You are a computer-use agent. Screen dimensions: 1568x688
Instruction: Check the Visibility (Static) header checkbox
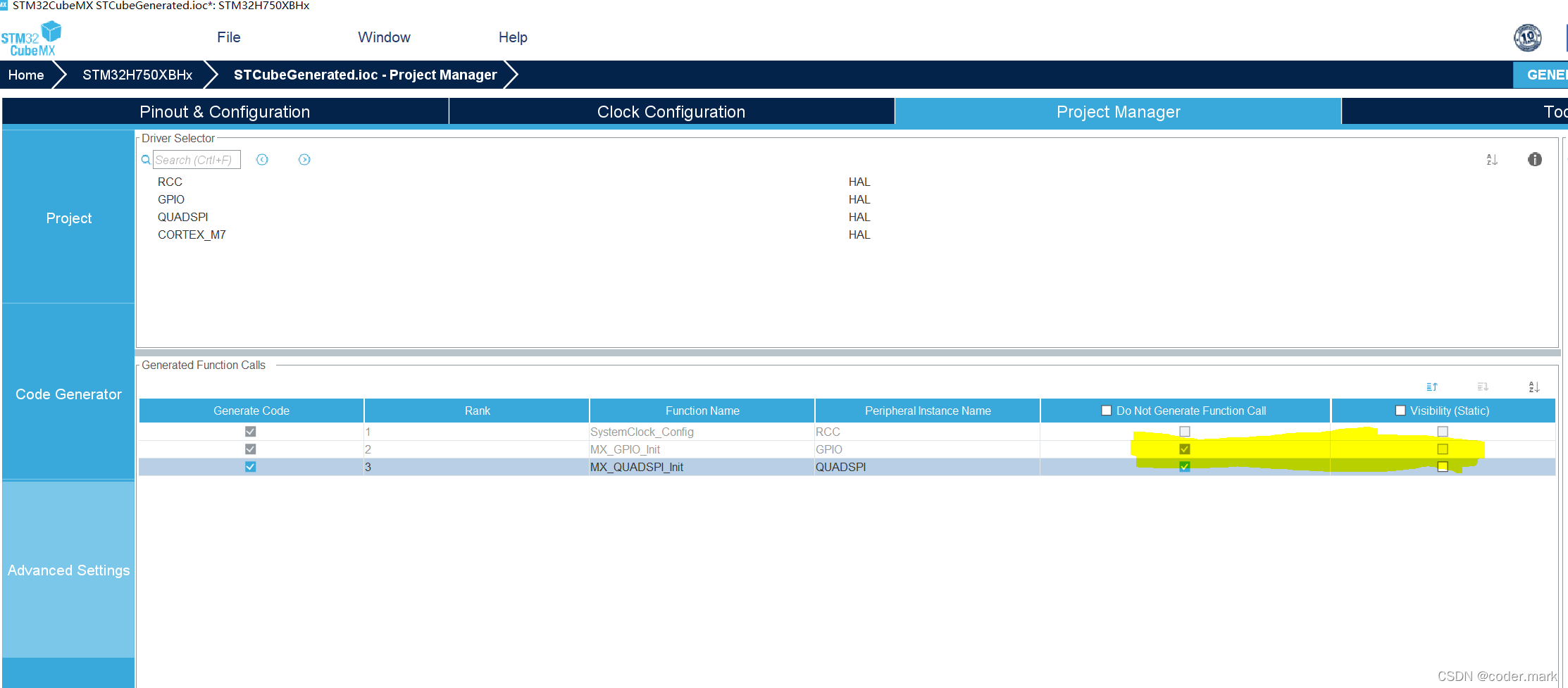point(1400,411)
